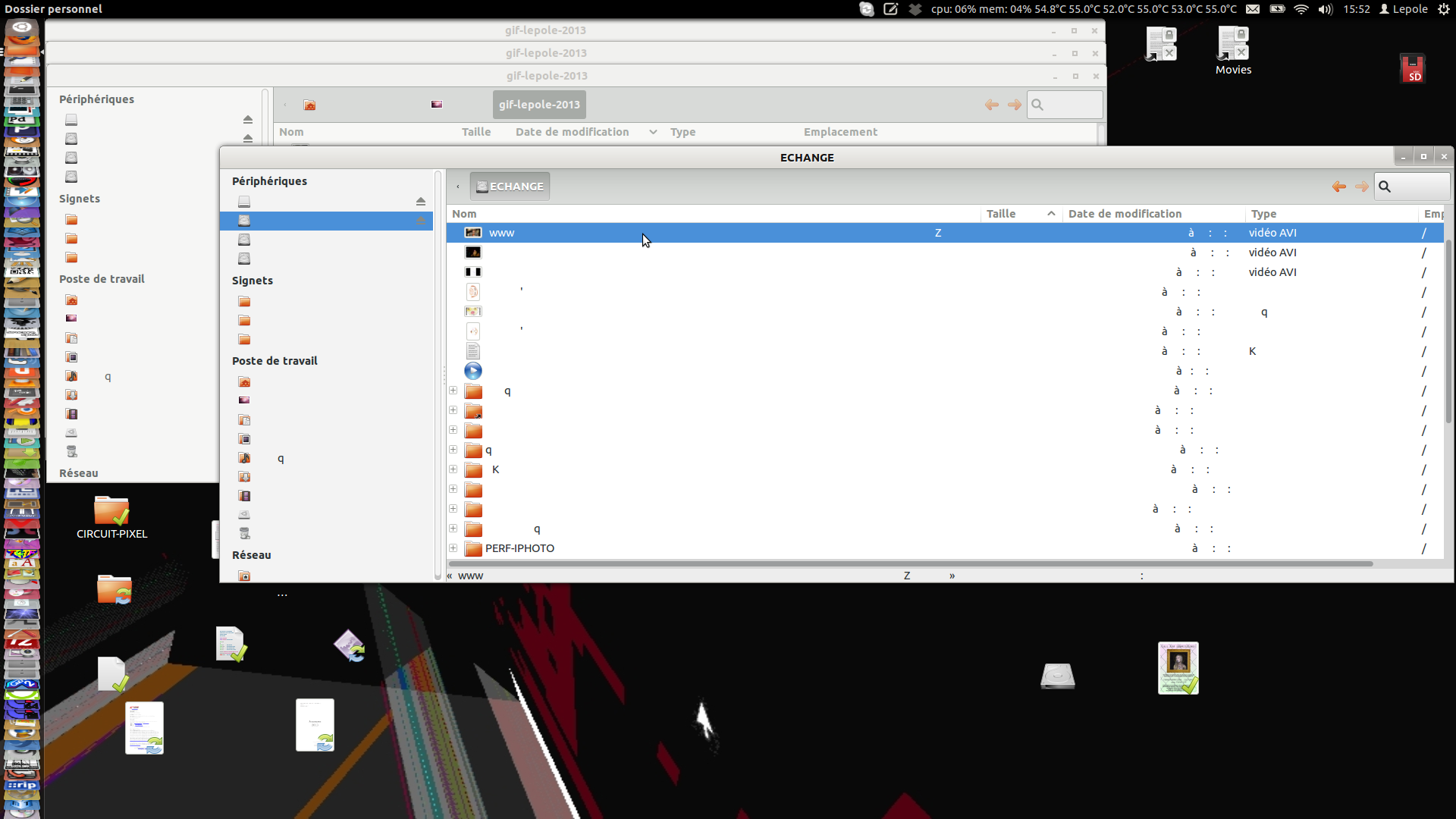Viewport: 1456px width, 819px height.
Task: Open the Dropbox indicator in top panel
Action: (915, 9)
